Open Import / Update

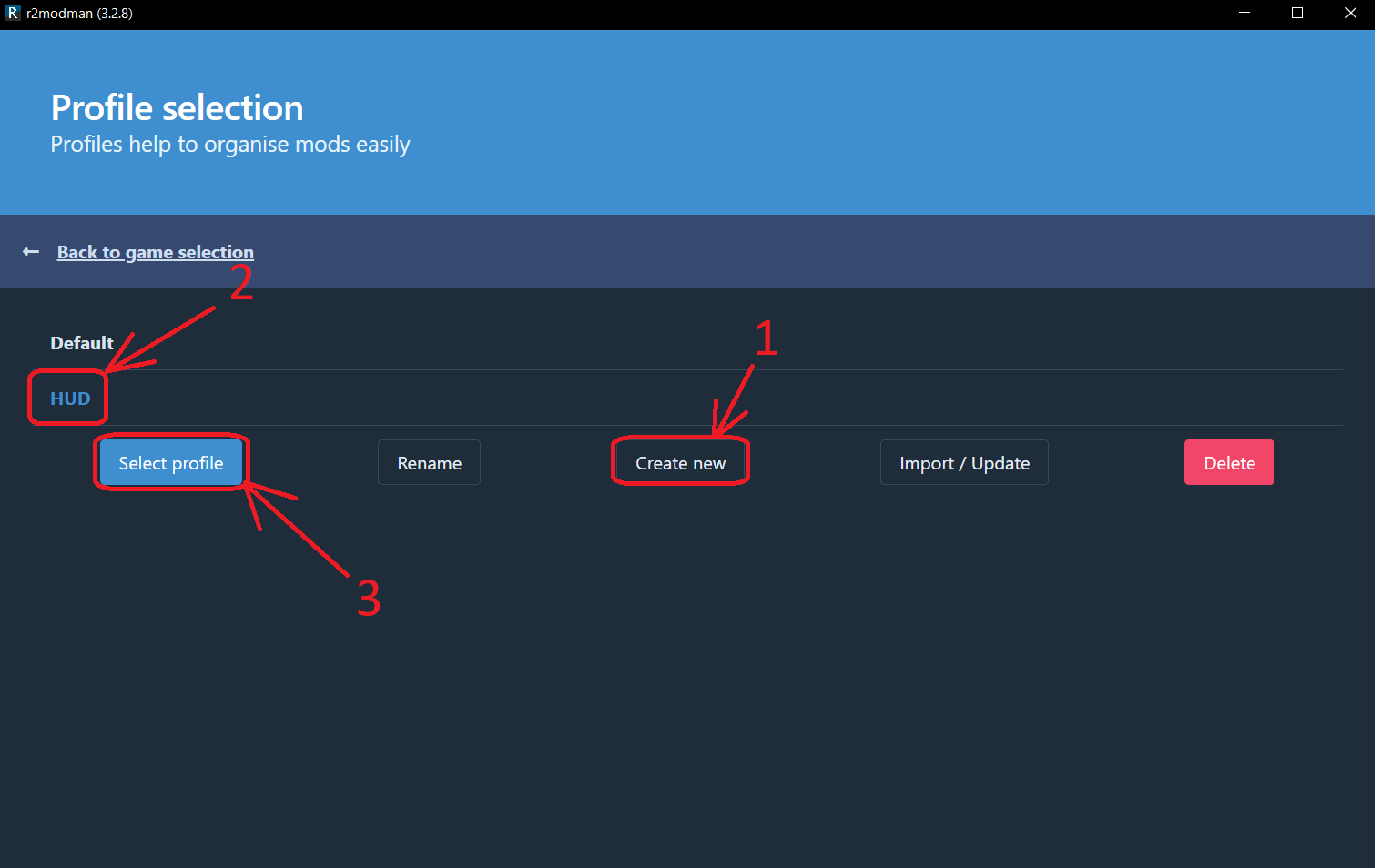click(964, 463)
